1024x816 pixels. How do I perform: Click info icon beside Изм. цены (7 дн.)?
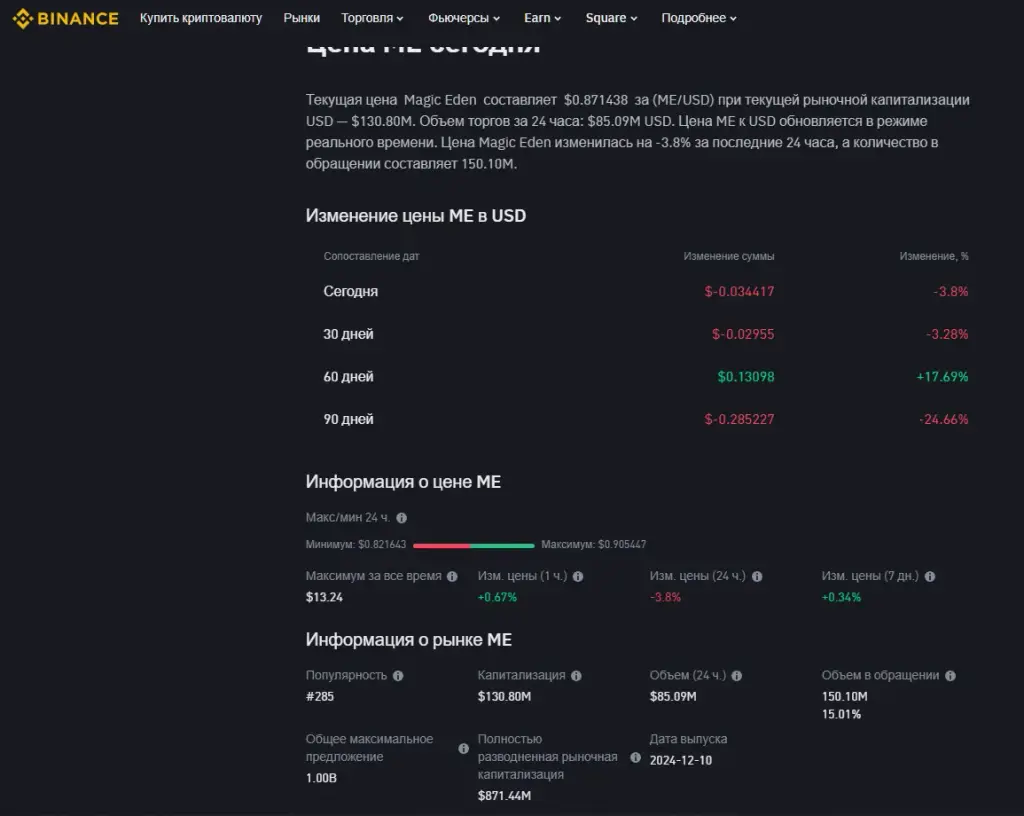tap(930, 576)
